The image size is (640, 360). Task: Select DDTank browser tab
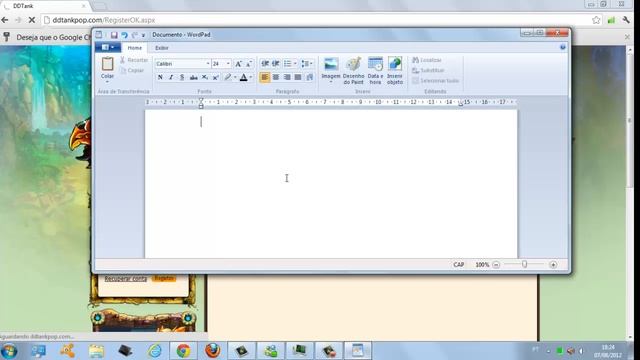coord(45,6)
